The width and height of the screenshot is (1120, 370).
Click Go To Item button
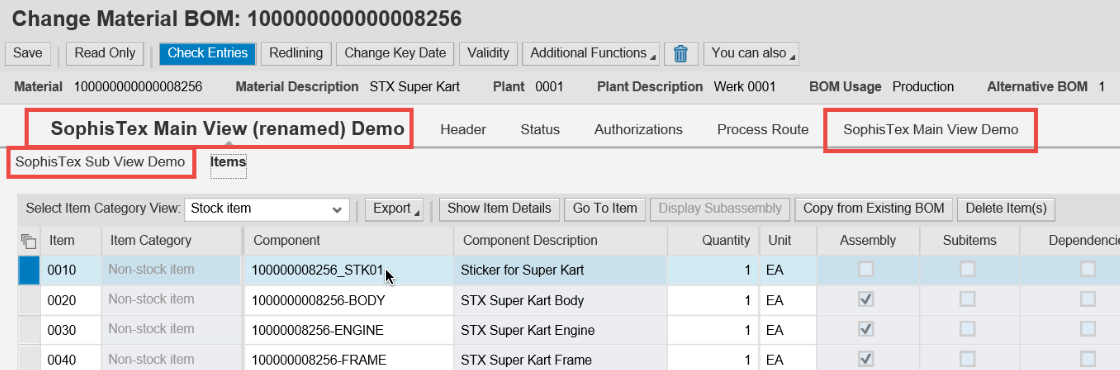605,209
